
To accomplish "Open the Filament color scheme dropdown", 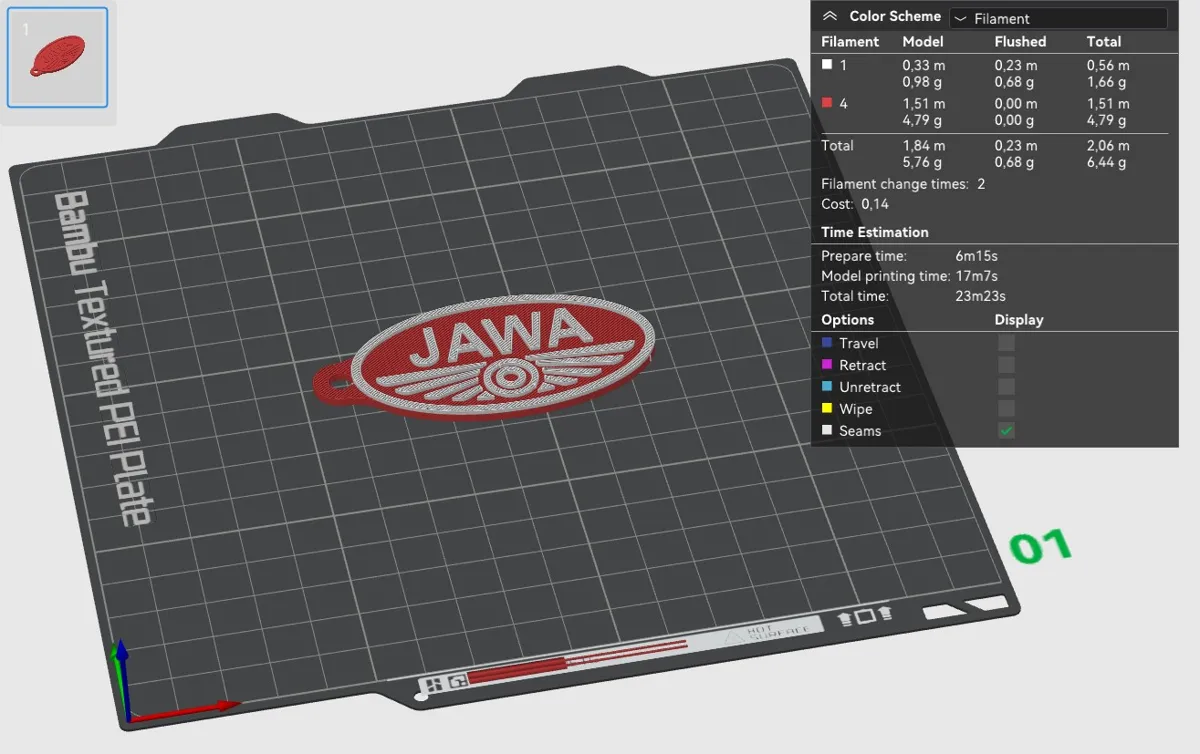I will click(x=1057, y=18).
